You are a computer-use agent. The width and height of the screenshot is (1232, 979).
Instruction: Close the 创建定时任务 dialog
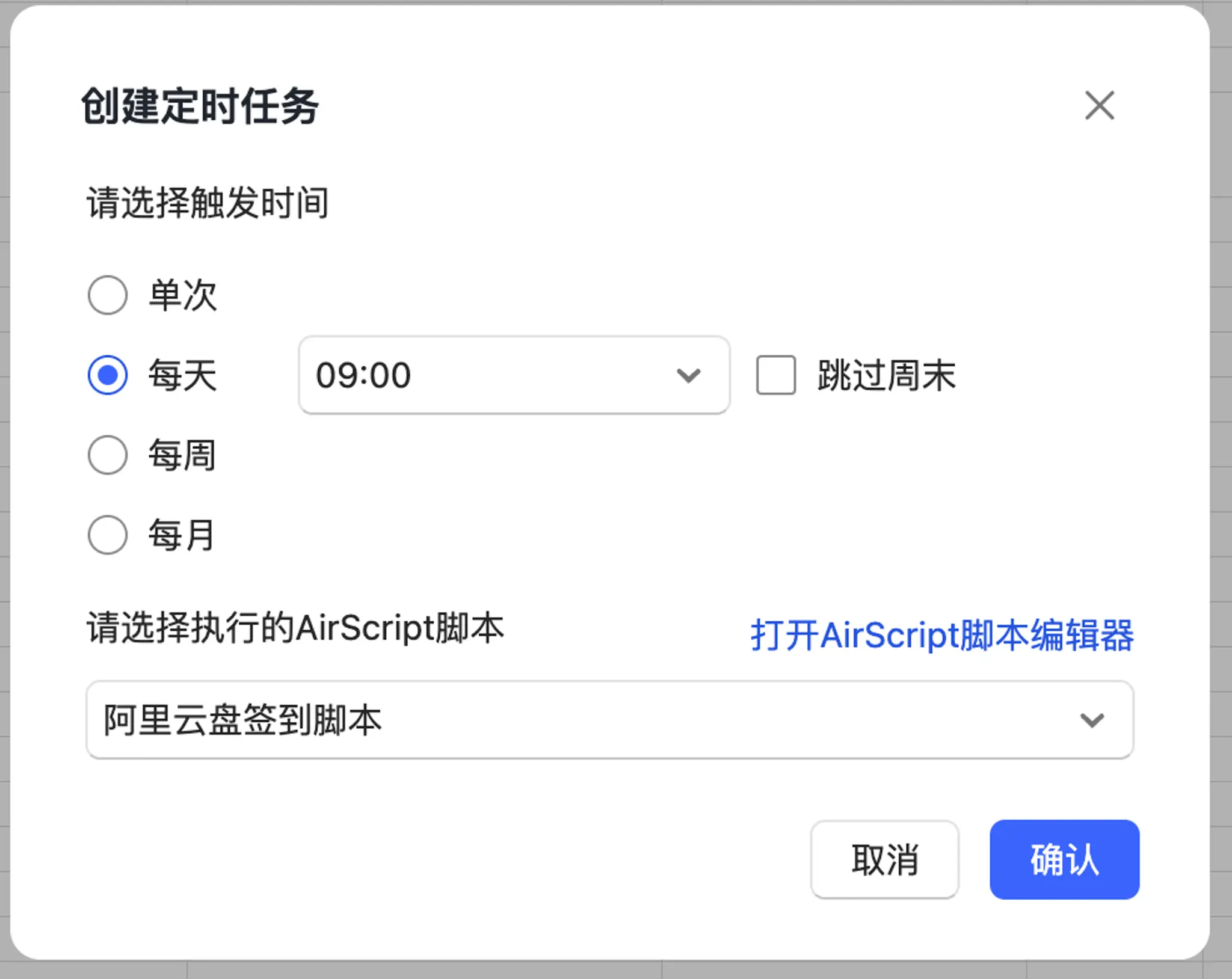tap(1099, 105)
